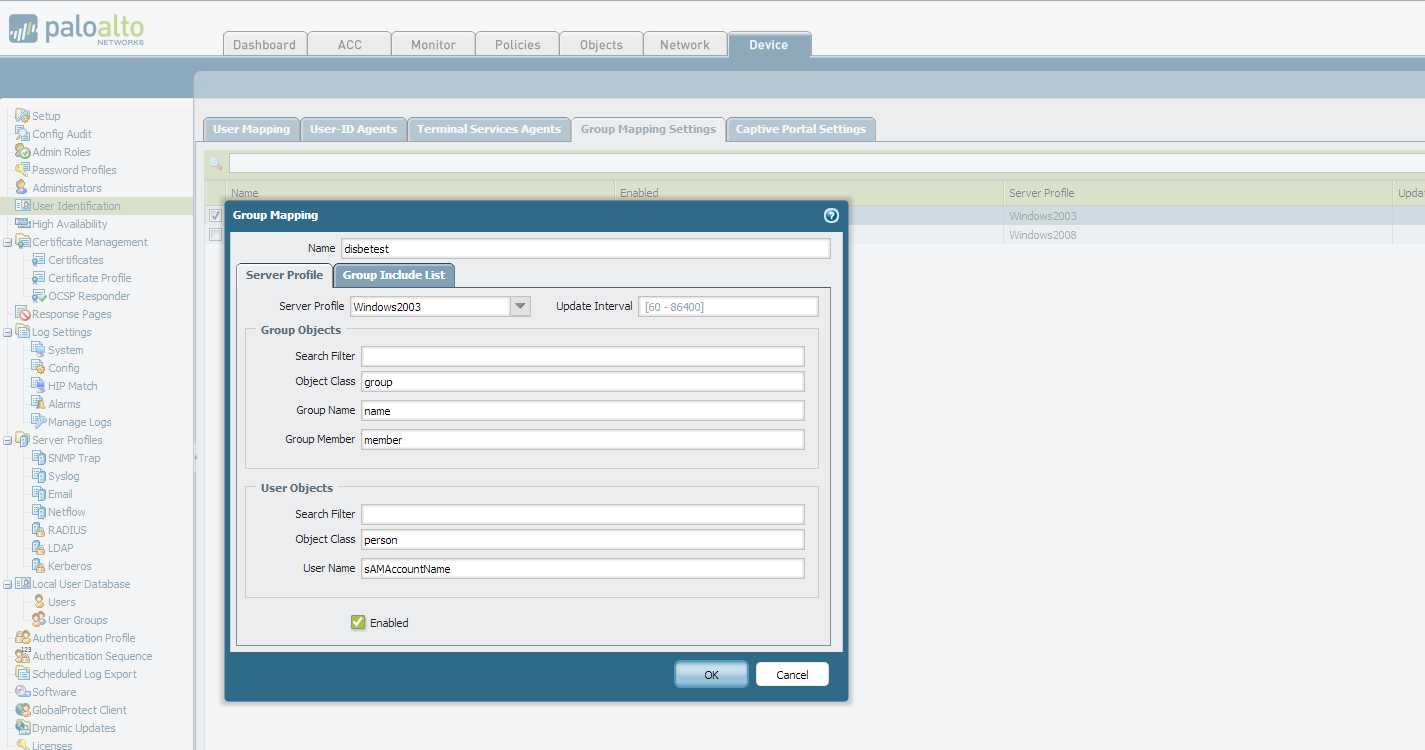Collapse the Log Settings tree node
Image resolution: width=1425 pixels, height=750 pixels.
8,332
